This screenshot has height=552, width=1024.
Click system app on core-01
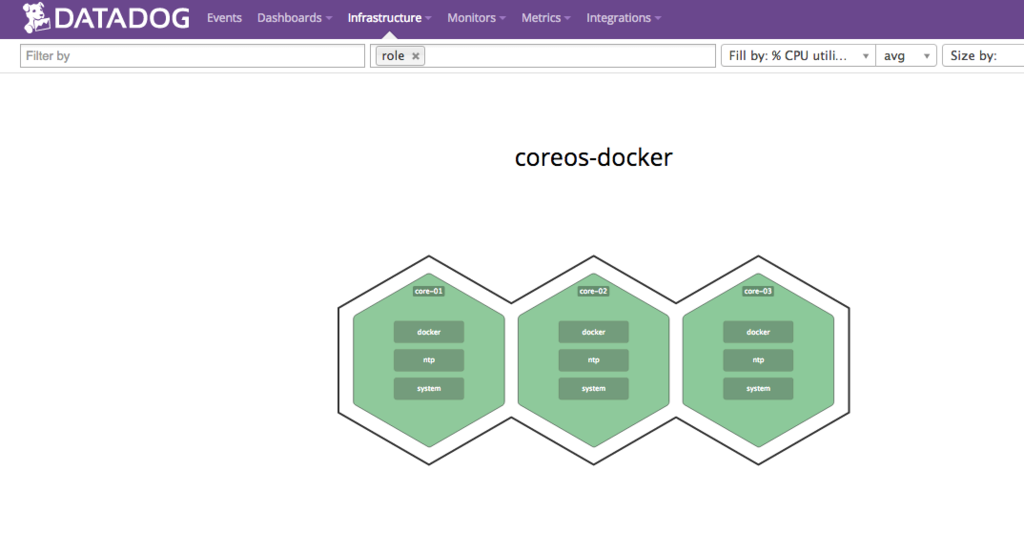[x=429, y=389]
